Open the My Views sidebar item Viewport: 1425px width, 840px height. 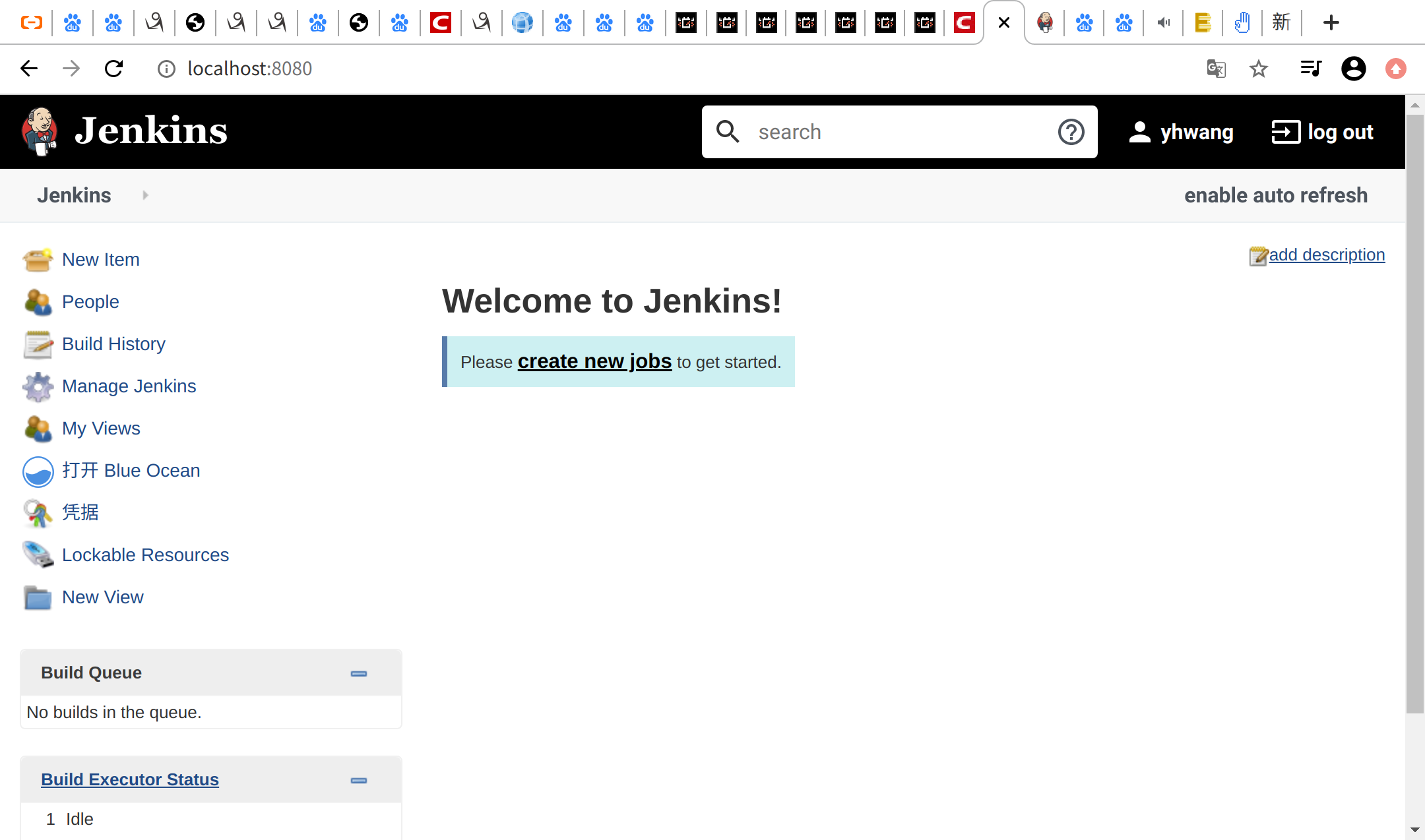tap(101, 429)
